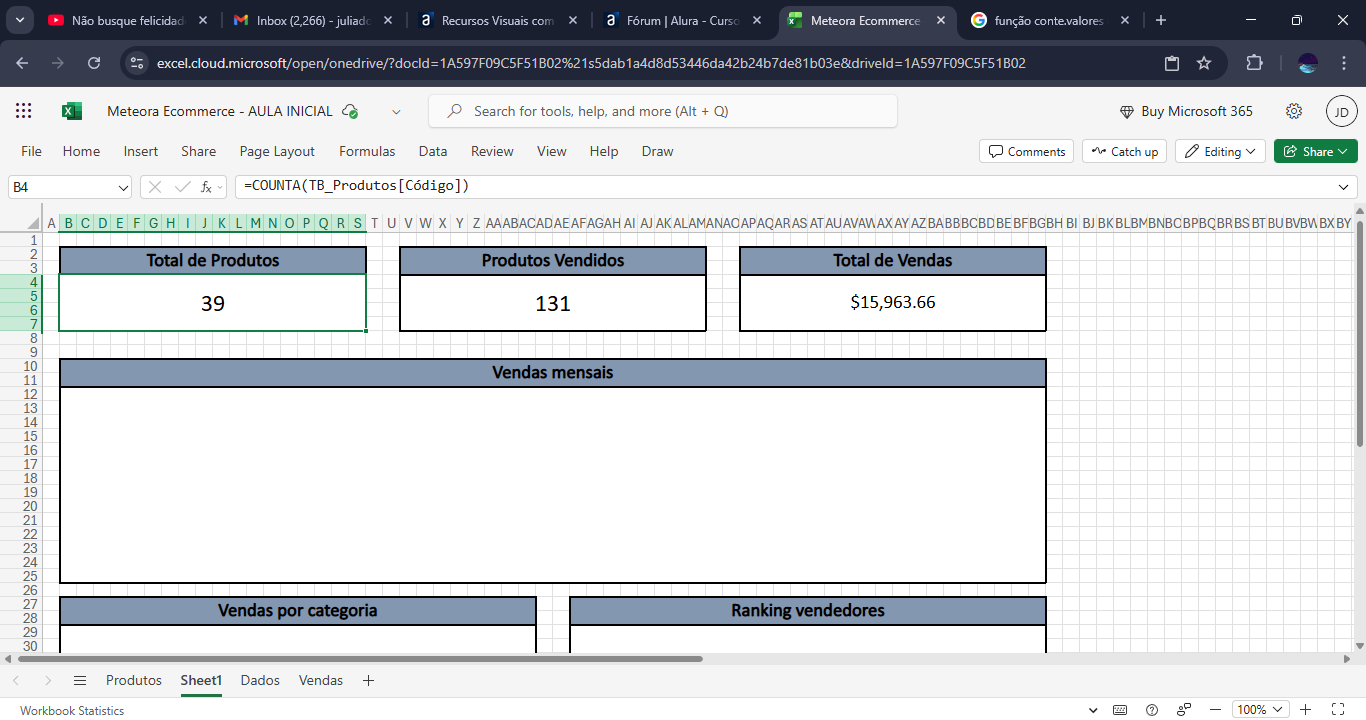Check the cloud save status icon
Viewport: 1366px width, 720px height.
click(350, 111)
